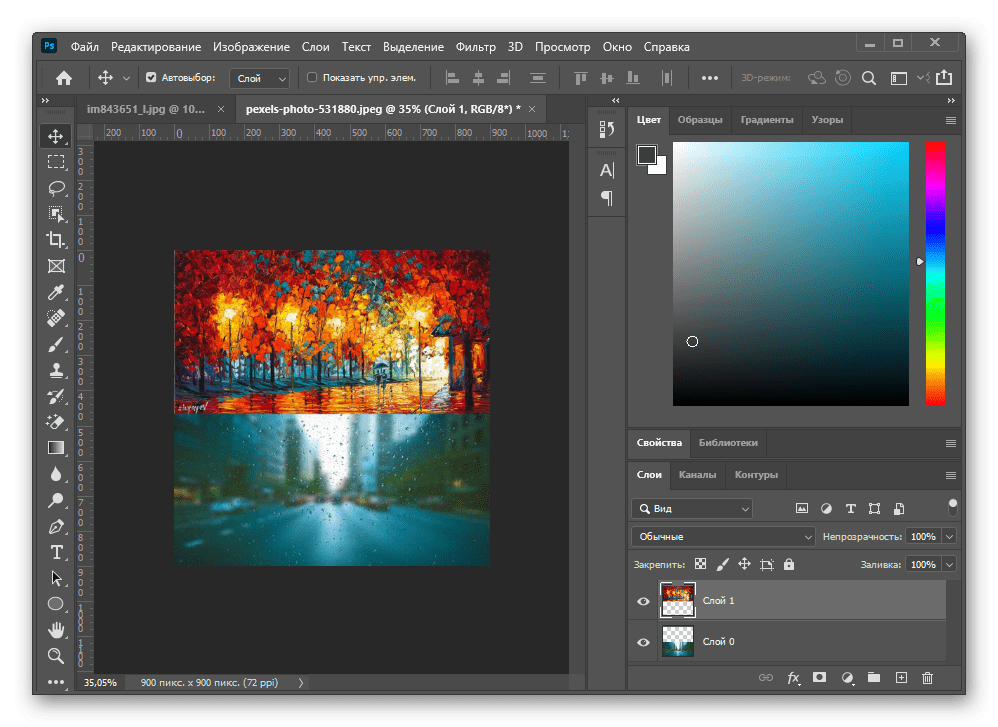The width and height of the screenshot is (998, 727).
Task: Select the Healing Brush tool
Action: click(56, 318)
